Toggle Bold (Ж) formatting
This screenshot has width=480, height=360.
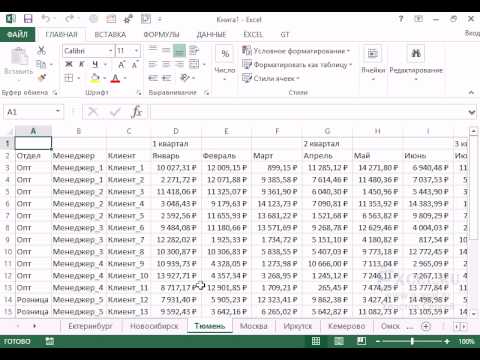click(69, 64)
